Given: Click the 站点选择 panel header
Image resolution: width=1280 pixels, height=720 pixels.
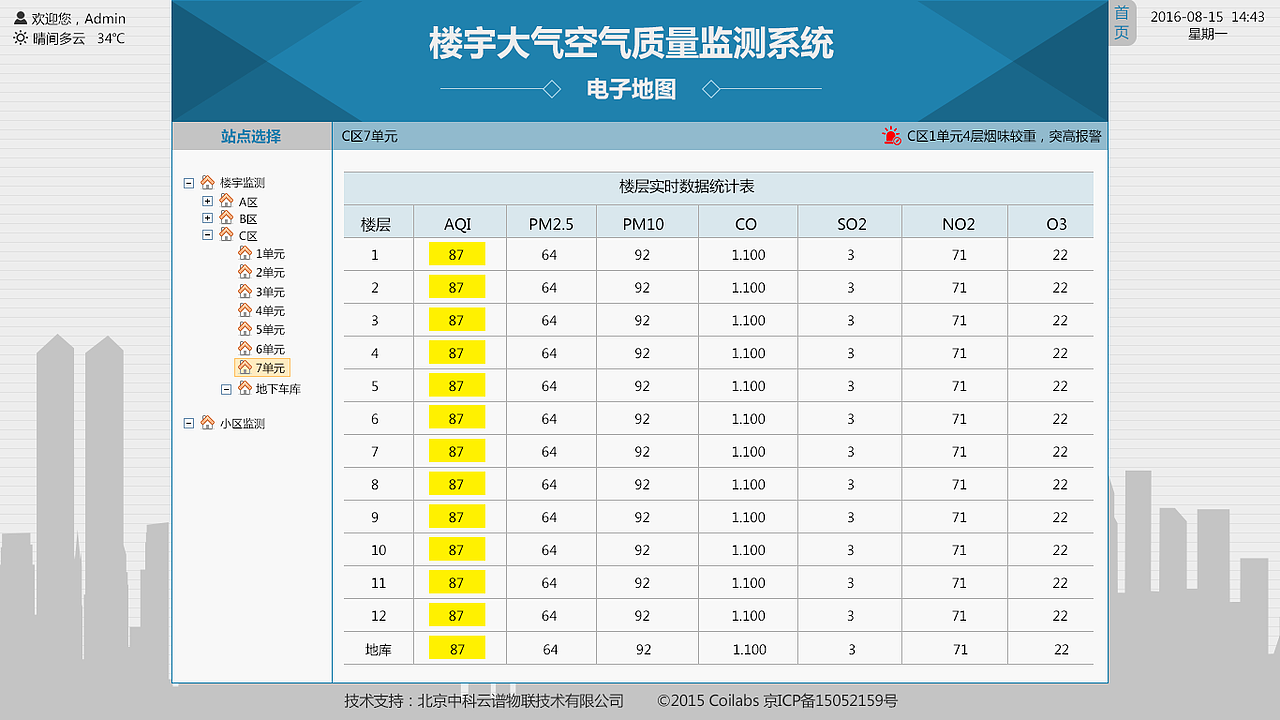Looking at the screenshot, I should click(x=251, y=136).
